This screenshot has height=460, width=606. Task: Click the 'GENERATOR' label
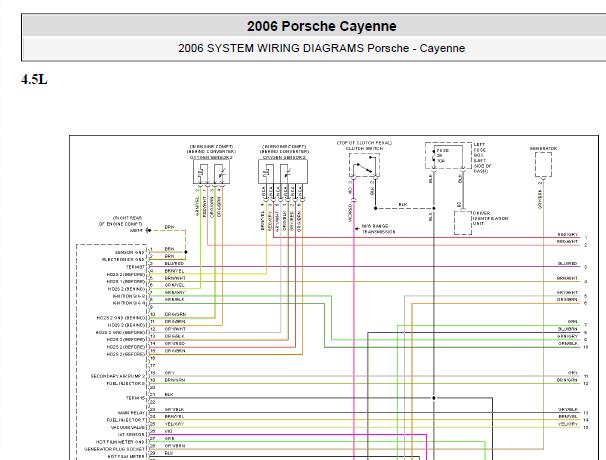click(x=543, y=148)
